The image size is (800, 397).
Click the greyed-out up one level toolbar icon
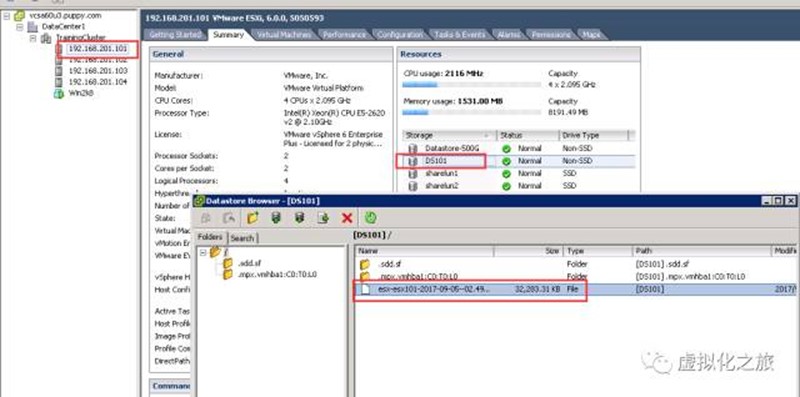pos(229,218)
